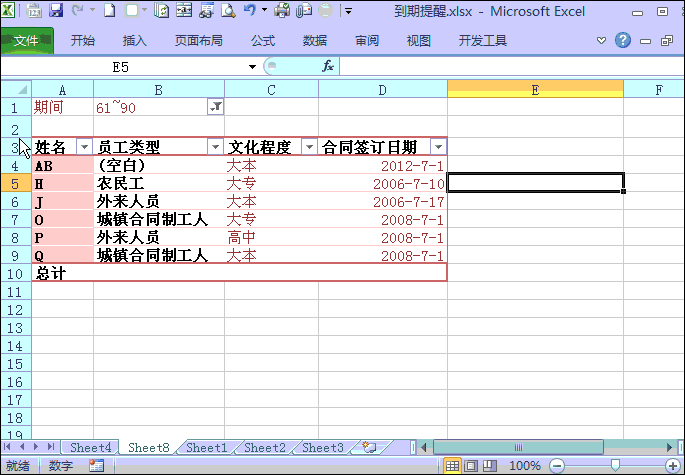This screenshot has width=685, height=475.
Task: Open Customize Quick Access Toolbar dropdown
Action: pyautogui.click(x=348, y=10)
